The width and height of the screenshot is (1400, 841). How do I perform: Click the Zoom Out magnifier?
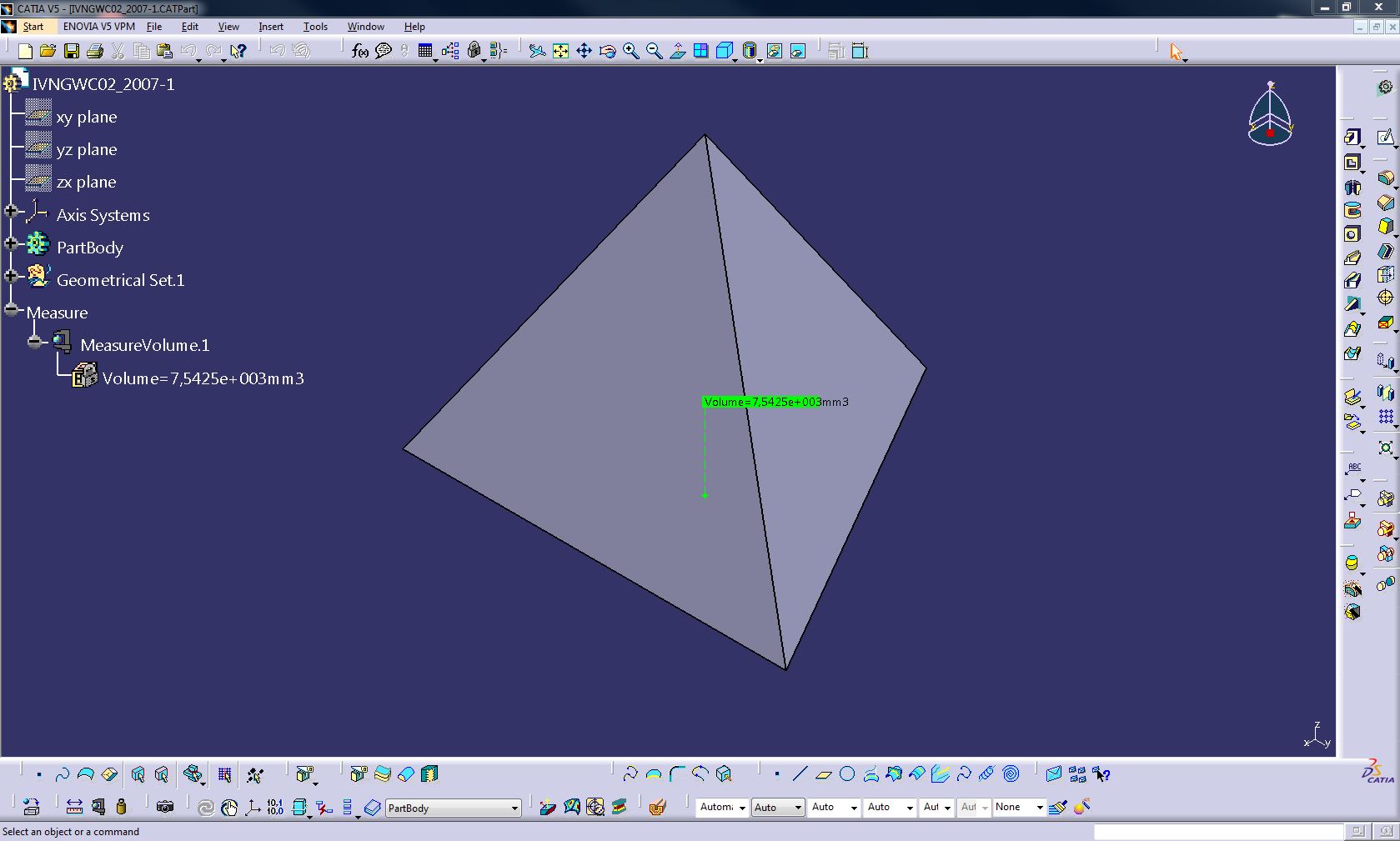655,52
